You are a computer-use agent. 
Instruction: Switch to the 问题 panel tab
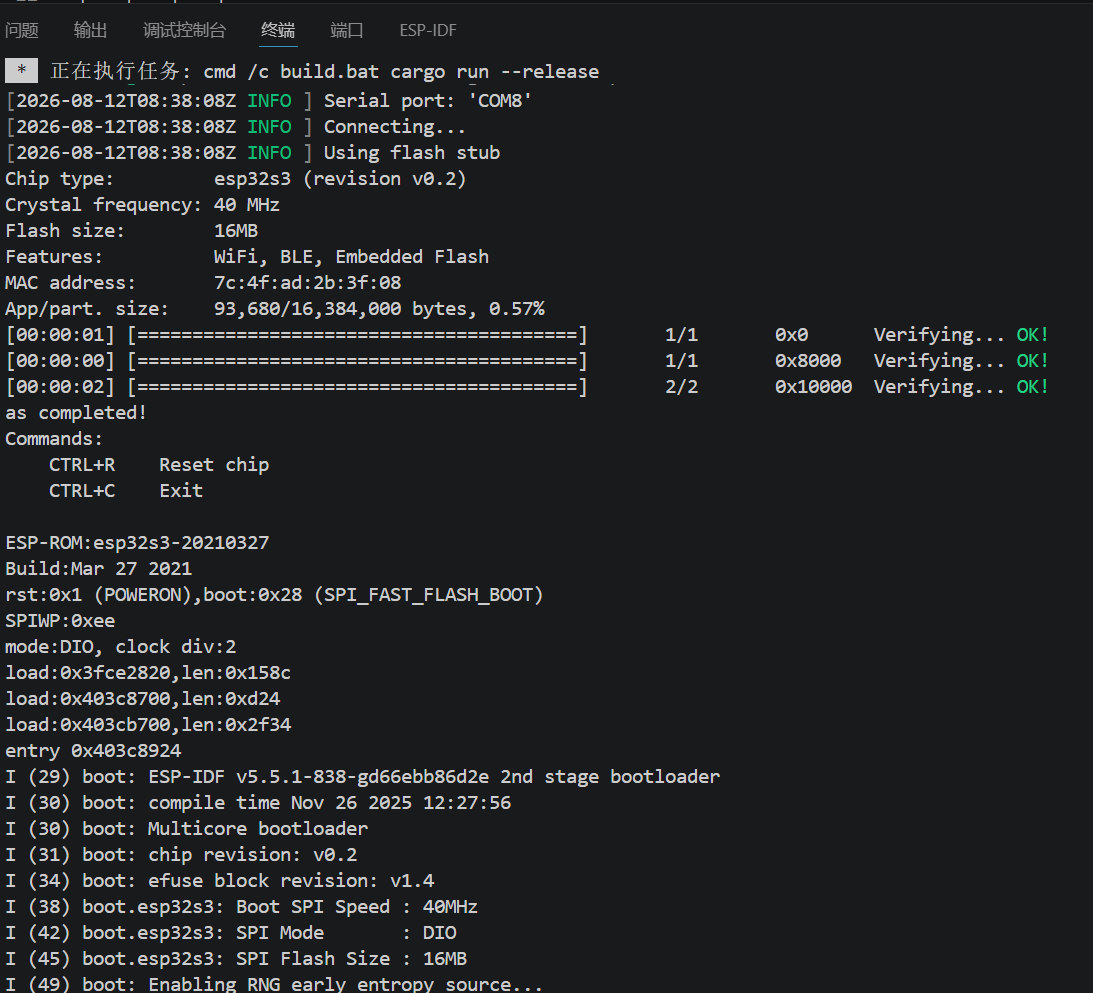[22, 30]
